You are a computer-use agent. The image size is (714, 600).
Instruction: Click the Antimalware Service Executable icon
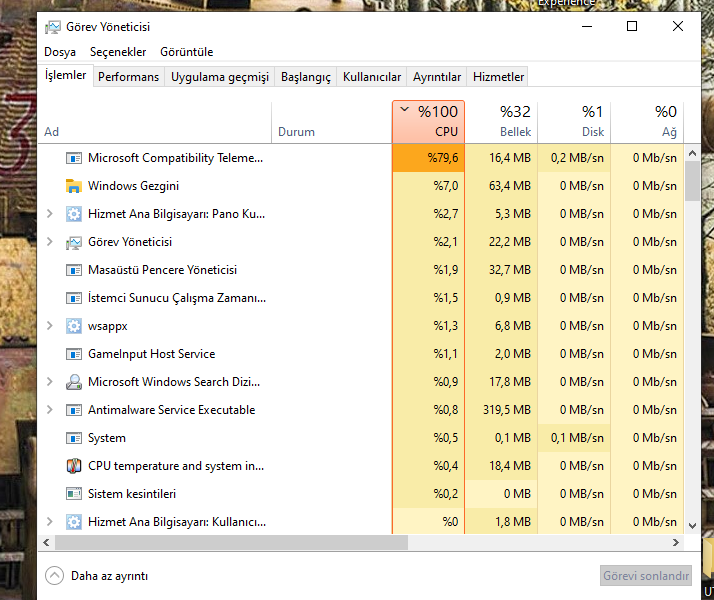[74, 410]
